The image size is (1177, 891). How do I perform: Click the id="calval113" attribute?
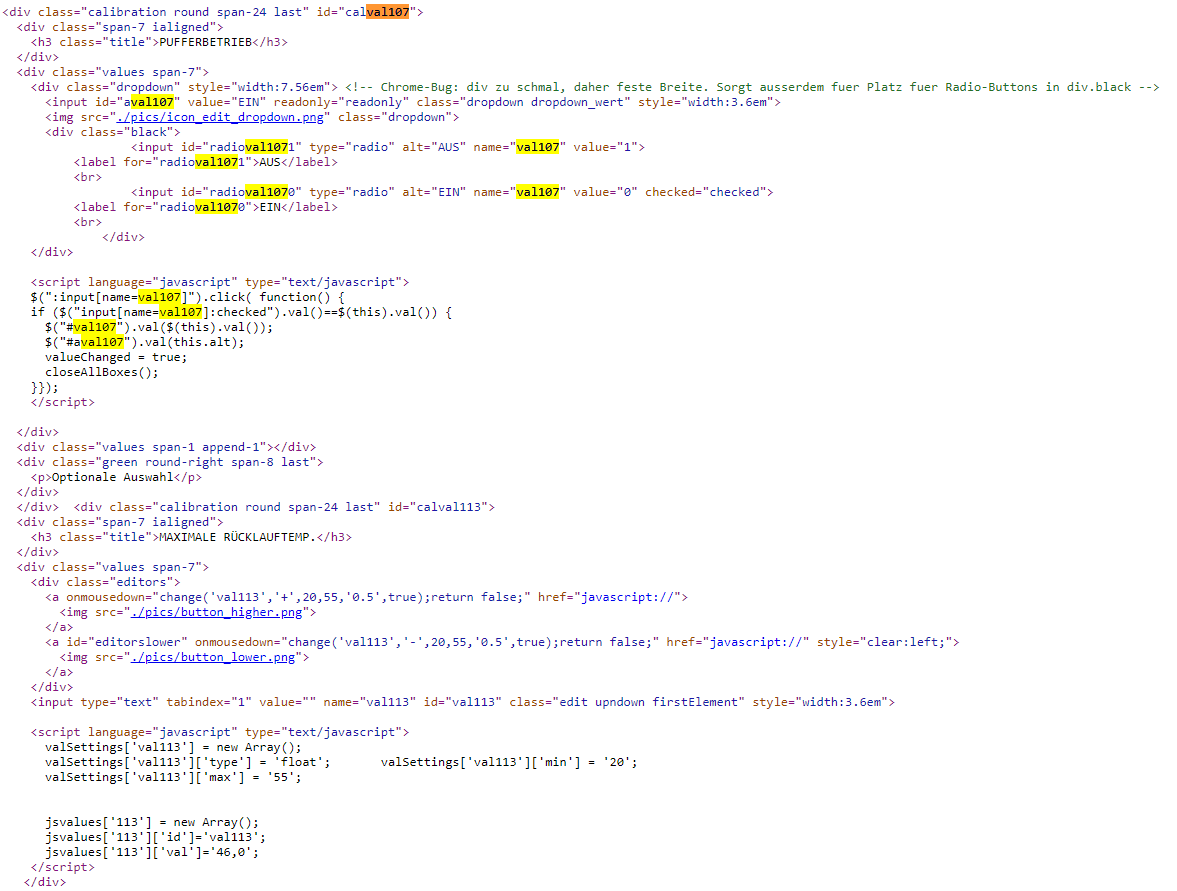(x=438, y=507)
